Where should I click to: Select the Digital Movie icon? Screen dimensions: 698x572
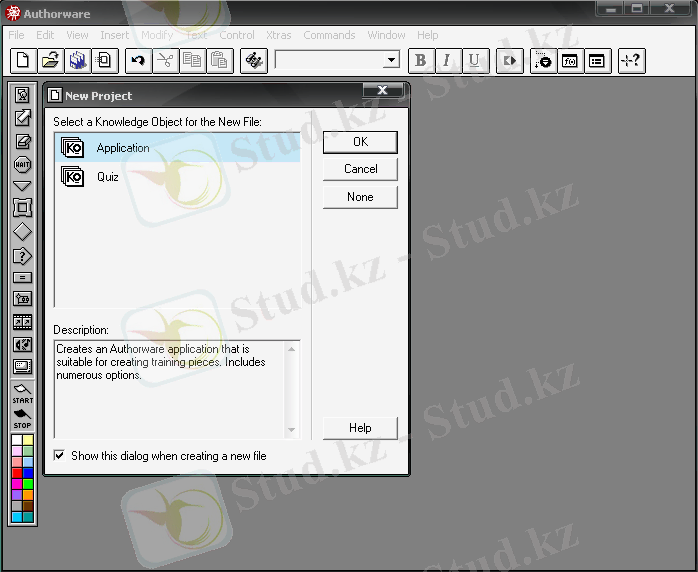click(x=22, y=322)
